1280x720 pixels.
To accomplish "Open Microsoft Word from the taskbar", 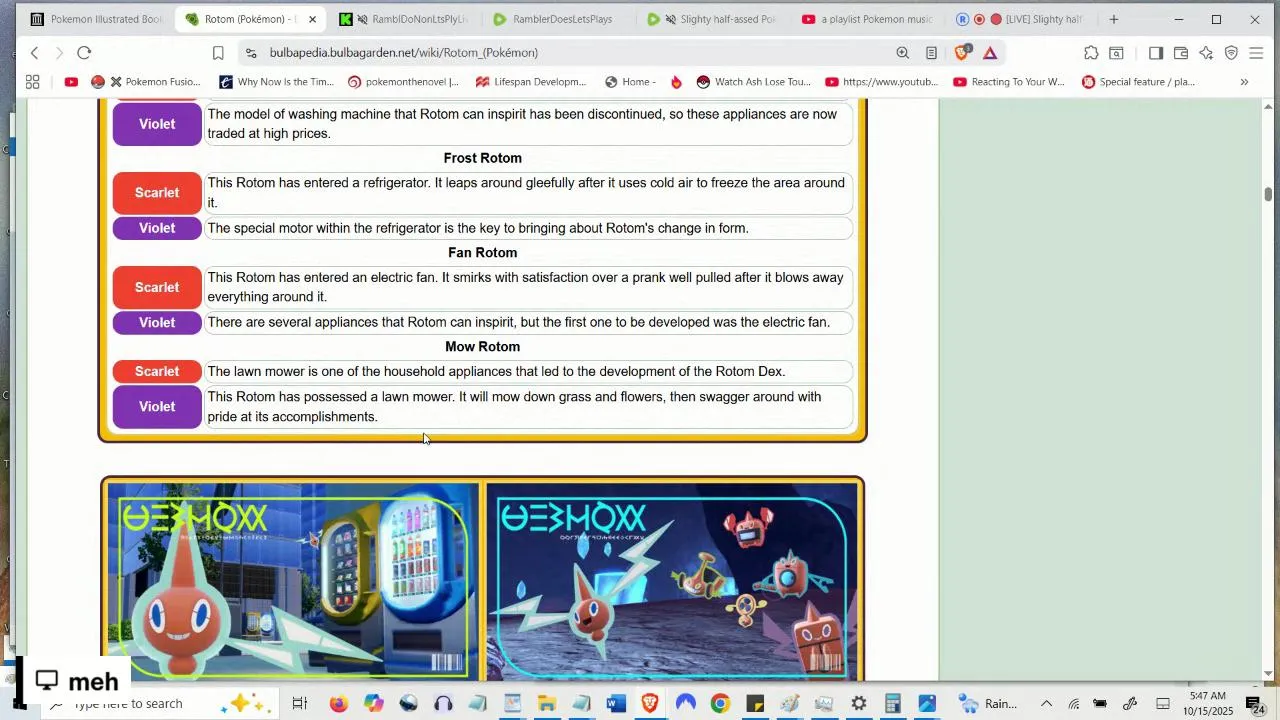I will pos(616,704).
